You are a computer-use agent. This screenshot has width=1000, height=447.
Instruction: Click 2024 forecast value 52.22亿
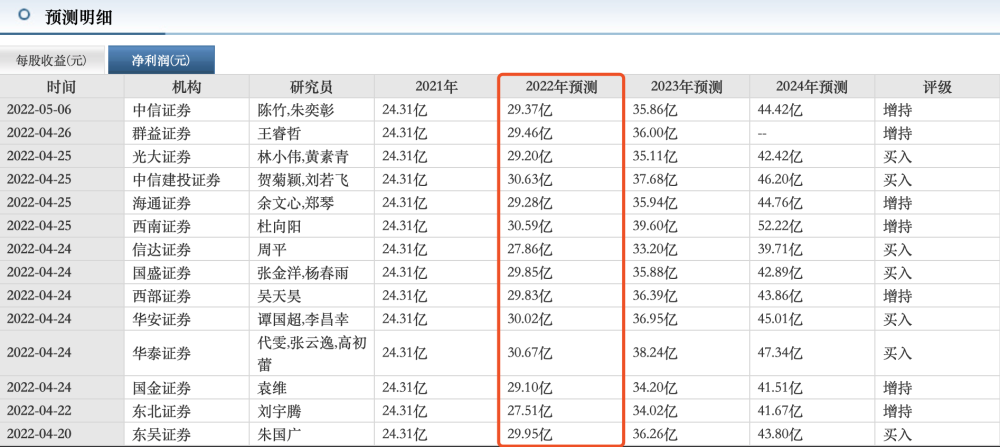tap(779, 226)
